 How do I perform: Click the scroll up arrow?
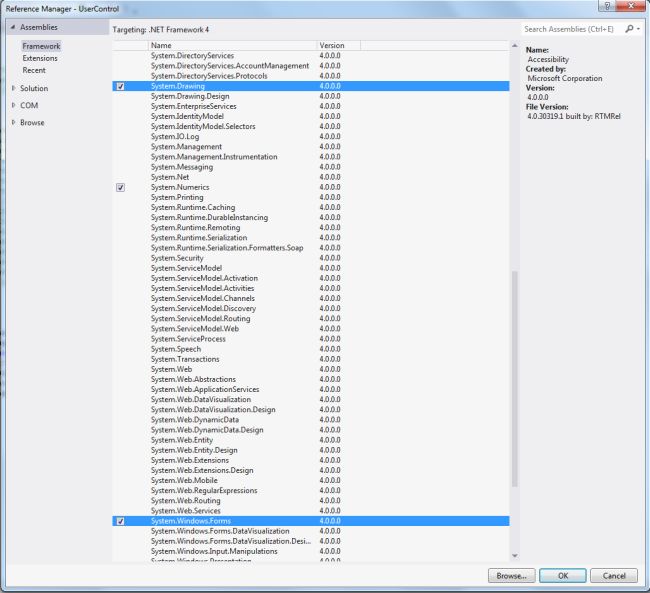[515, 46]
